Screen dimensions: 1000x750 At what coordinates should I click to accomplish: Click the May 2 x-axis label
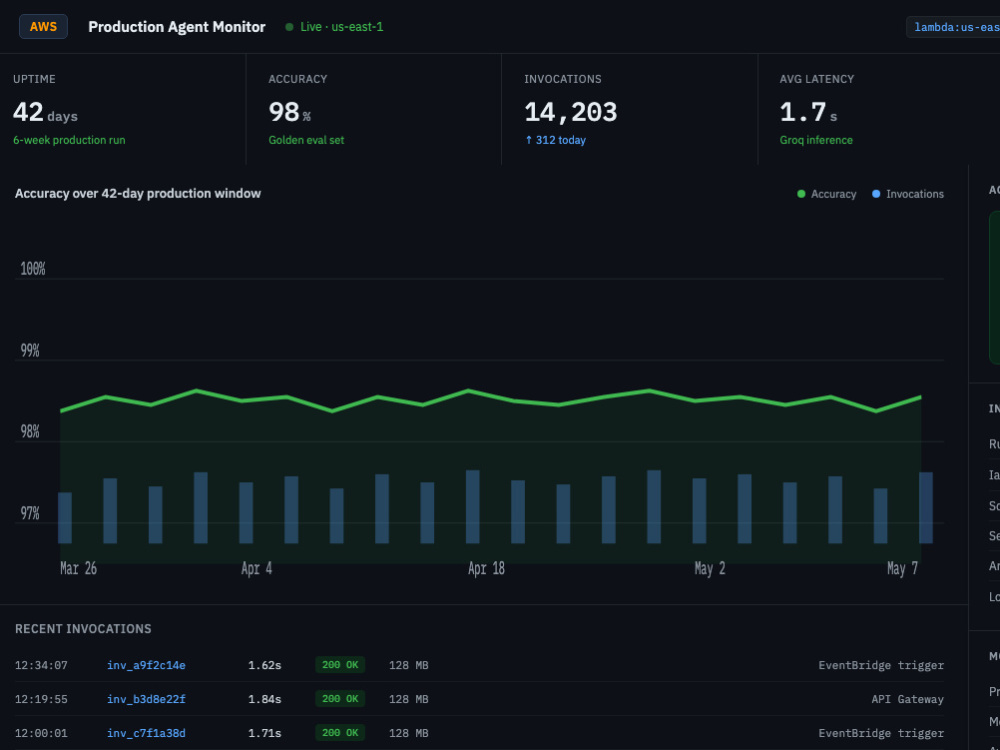710,568
